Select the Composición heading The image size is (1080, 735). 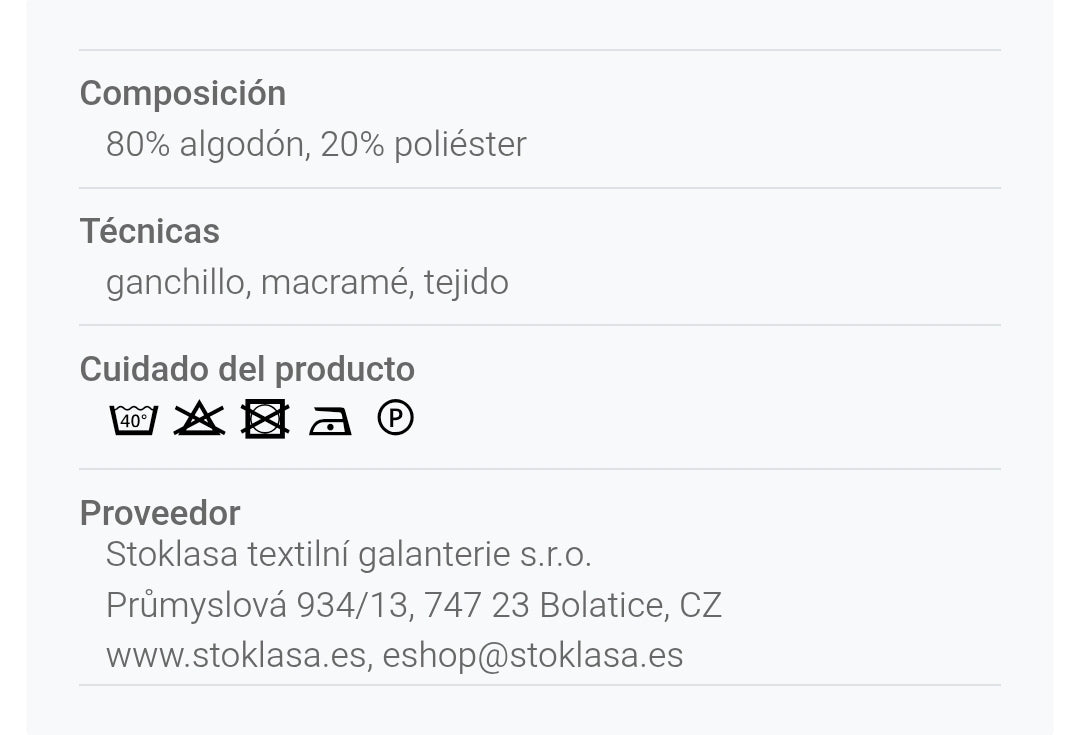pyautogui.click(x=183, y=93)
